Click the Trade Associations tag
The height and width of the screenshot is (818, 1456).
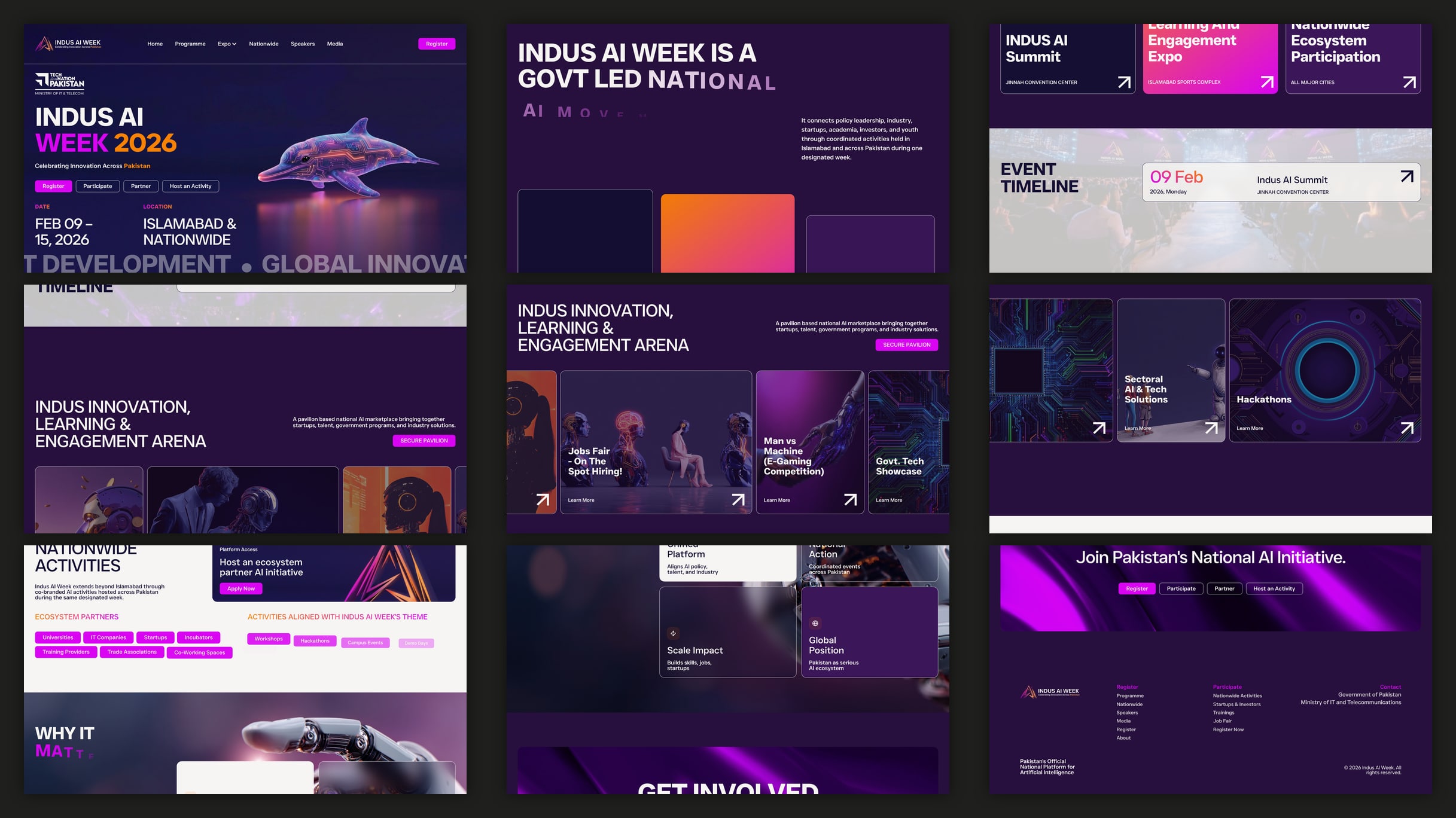tap(132, 652)
